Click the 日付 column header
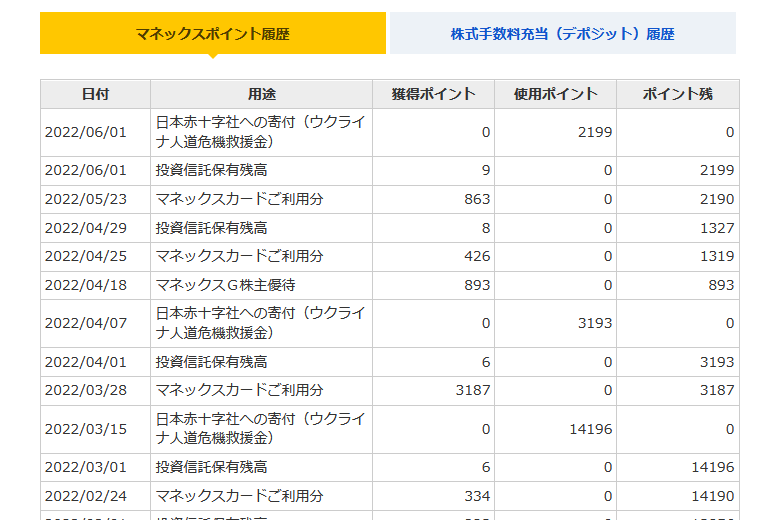 pyautogui.click(x=96, y=94)
